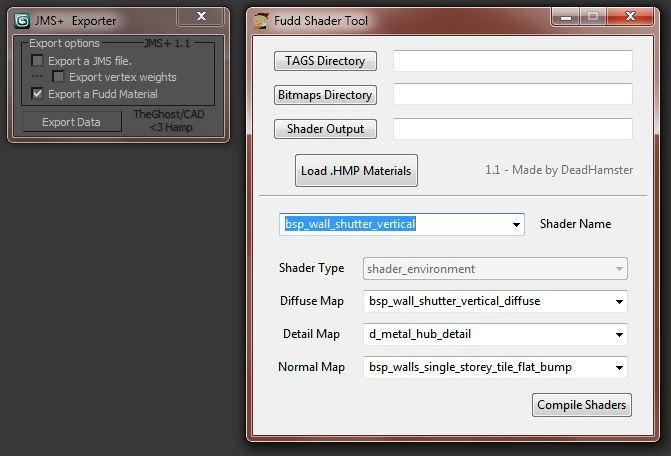Click the TAGS Directory path field
The image size is (671, 456).
point(513,61)
